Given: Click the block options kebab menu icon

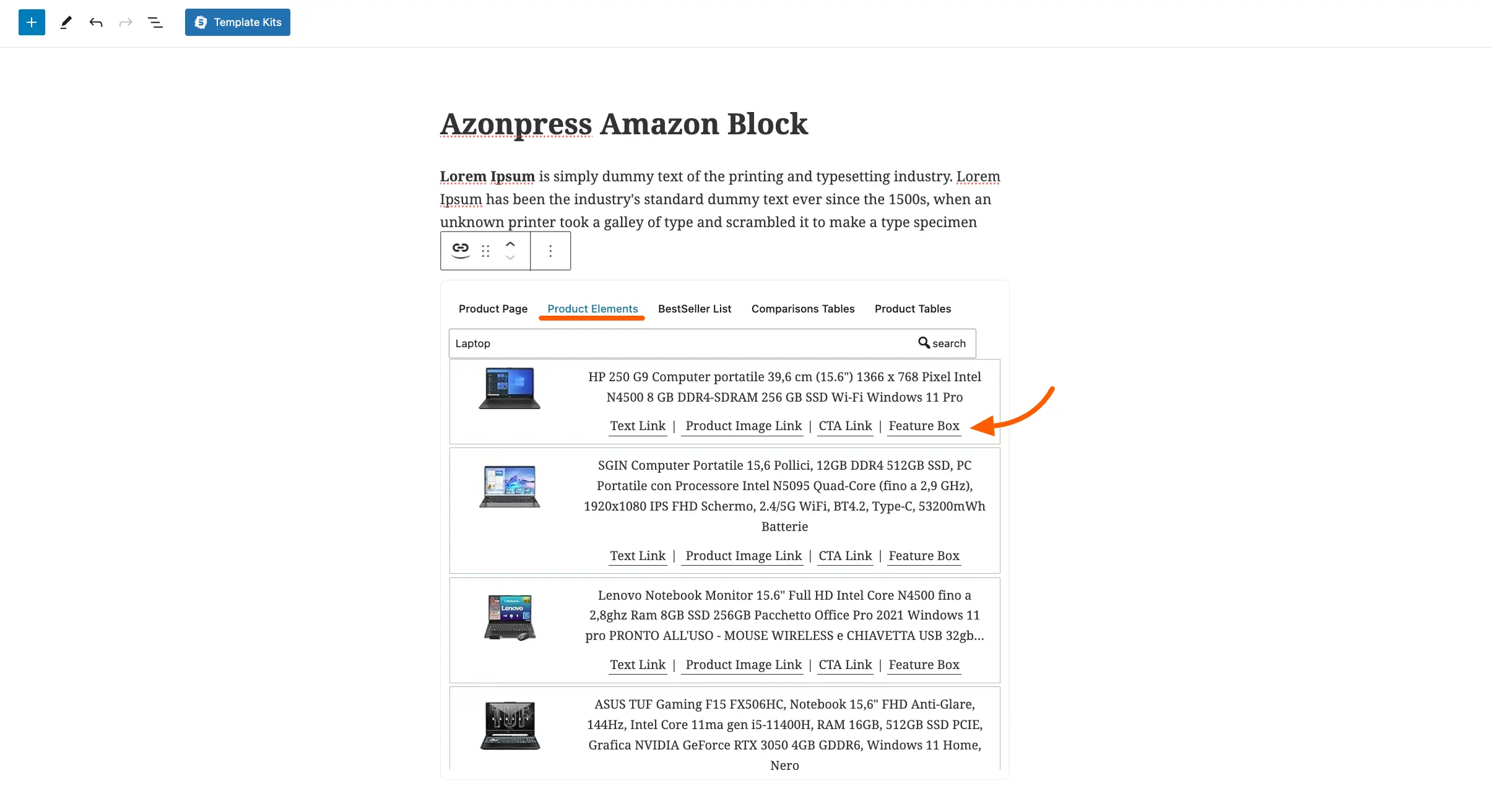Looking at the screenshot, I should pyautogui.click(x=550, y=251).
